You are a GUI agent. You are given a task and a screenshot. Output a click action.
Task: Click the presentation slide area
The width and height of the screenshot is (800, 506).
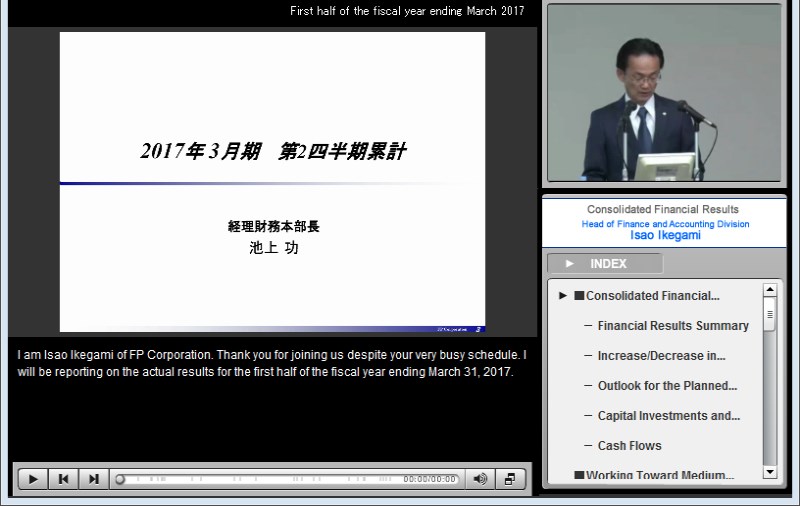pyautogui.click(x=272, y=182)
